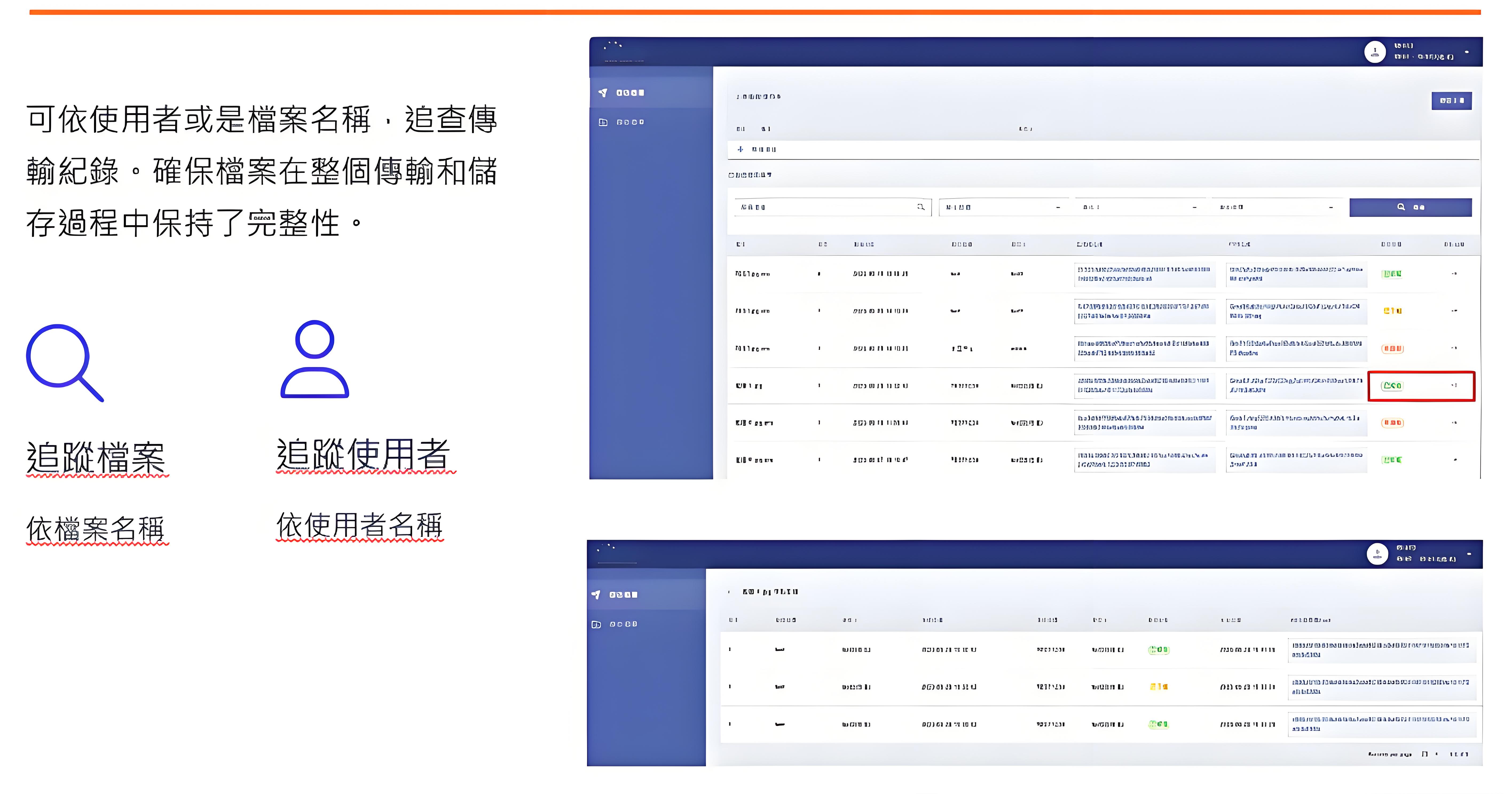This screenshot has width=1512, height=794.
Task: Click the user avatar in upper dashboard header
Action: click(1375, 52)
